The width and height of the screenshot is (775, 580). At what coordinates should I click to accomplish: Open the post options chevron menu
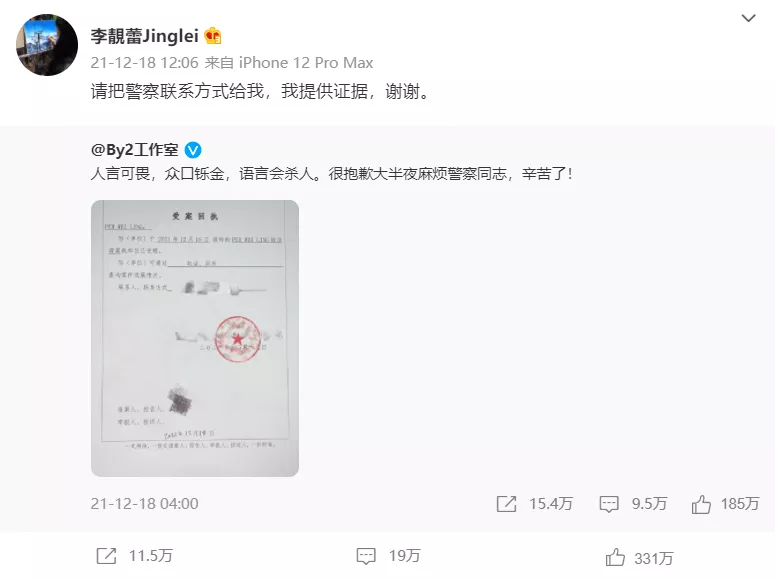click(748, 19)
